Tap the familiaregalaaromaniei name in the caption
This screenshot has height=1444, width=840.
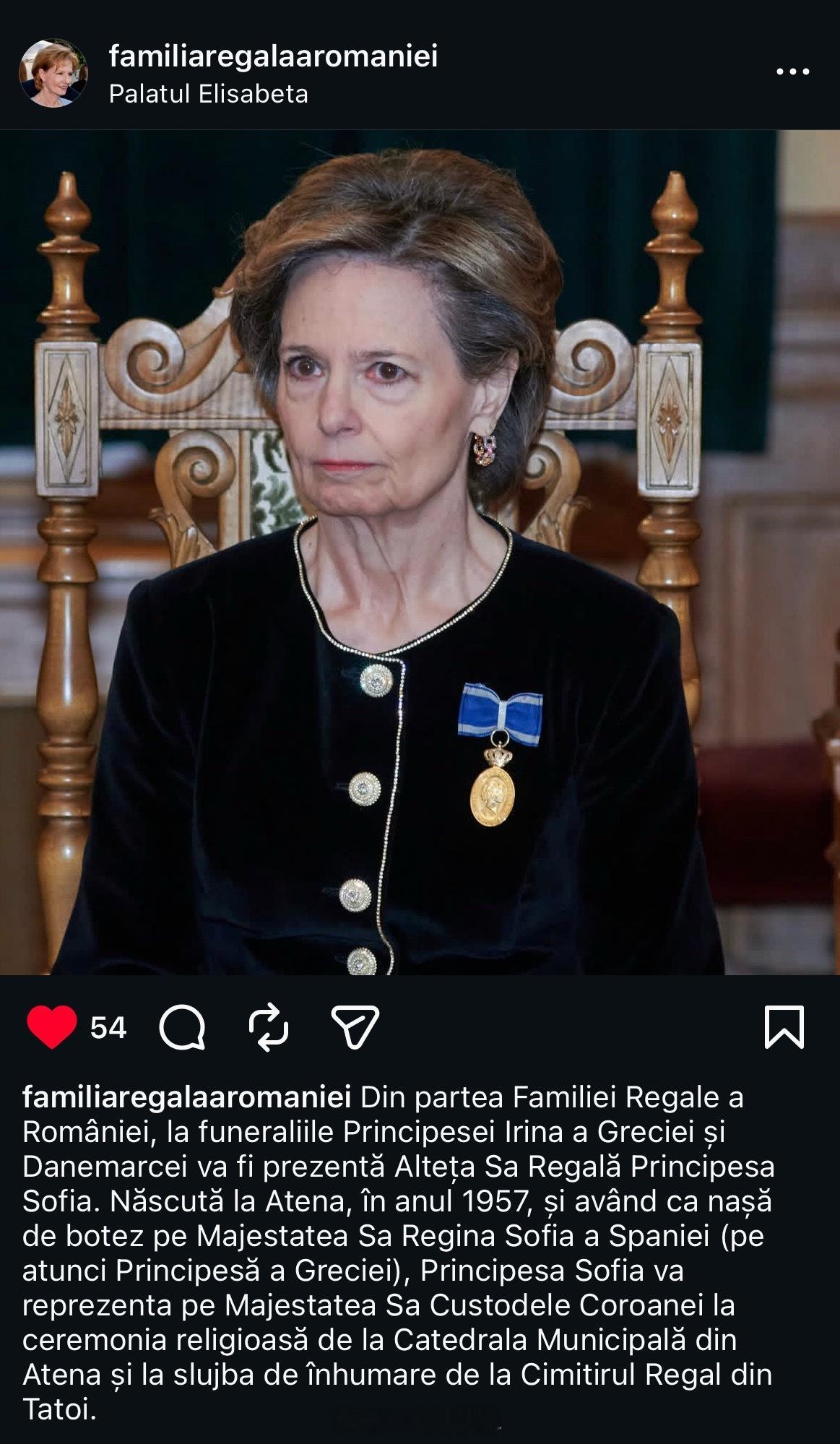187,1097
